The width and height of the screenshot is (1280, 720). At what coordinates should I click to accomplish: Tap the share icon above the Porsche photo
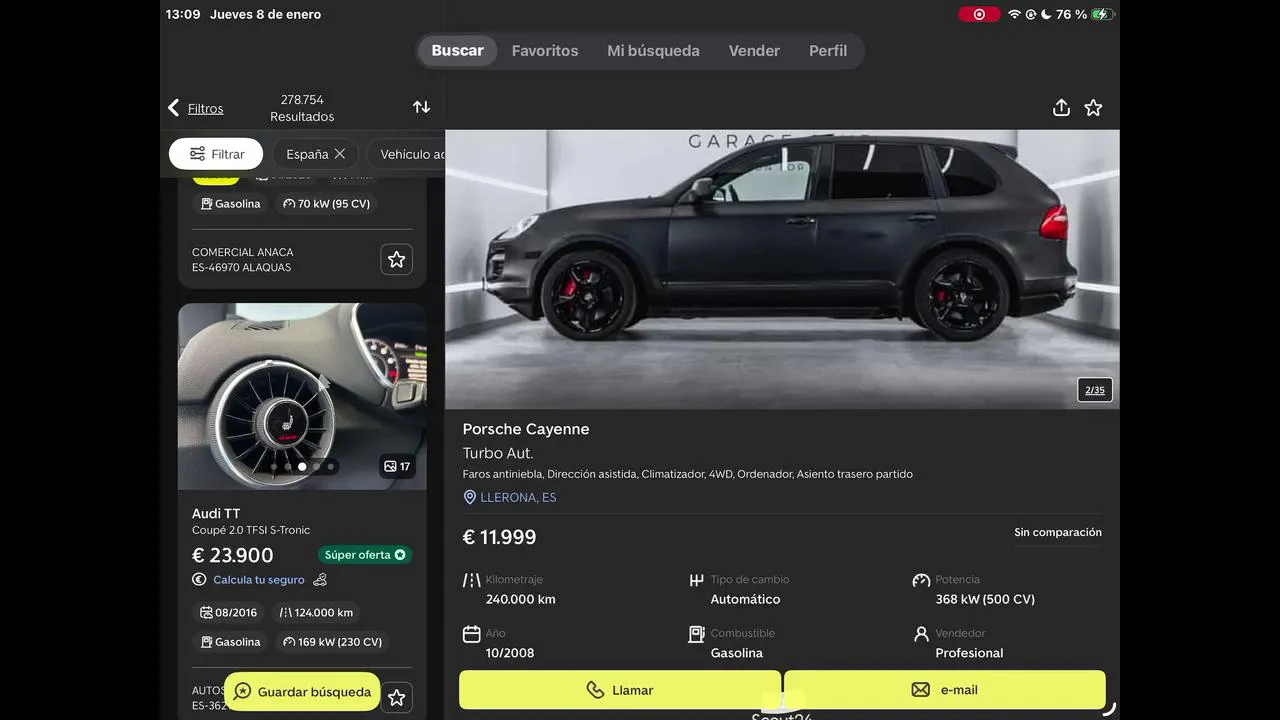pos(1061,108)
